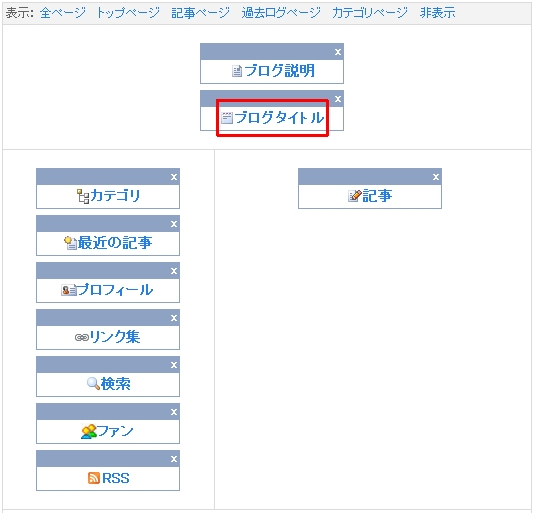The width and height of the screenshot is (534, 513).
Task: Click the orange RSS feed icon
Action: (x=94, y=478)
